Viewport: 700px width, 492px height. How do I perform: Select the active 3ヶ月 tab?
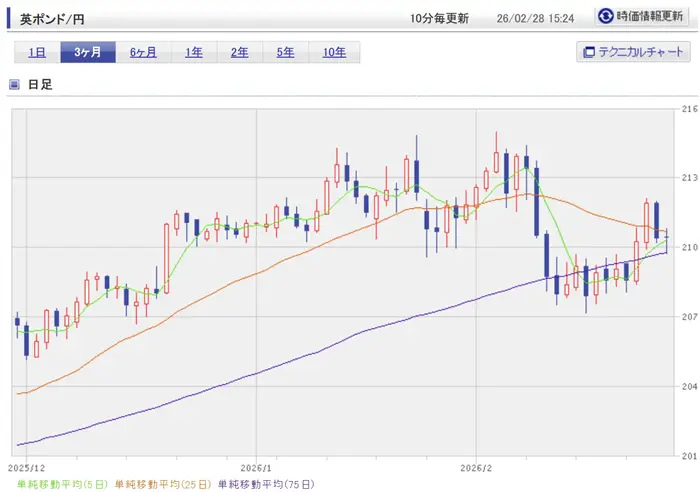pyautogui.click(x=88, y=52)
